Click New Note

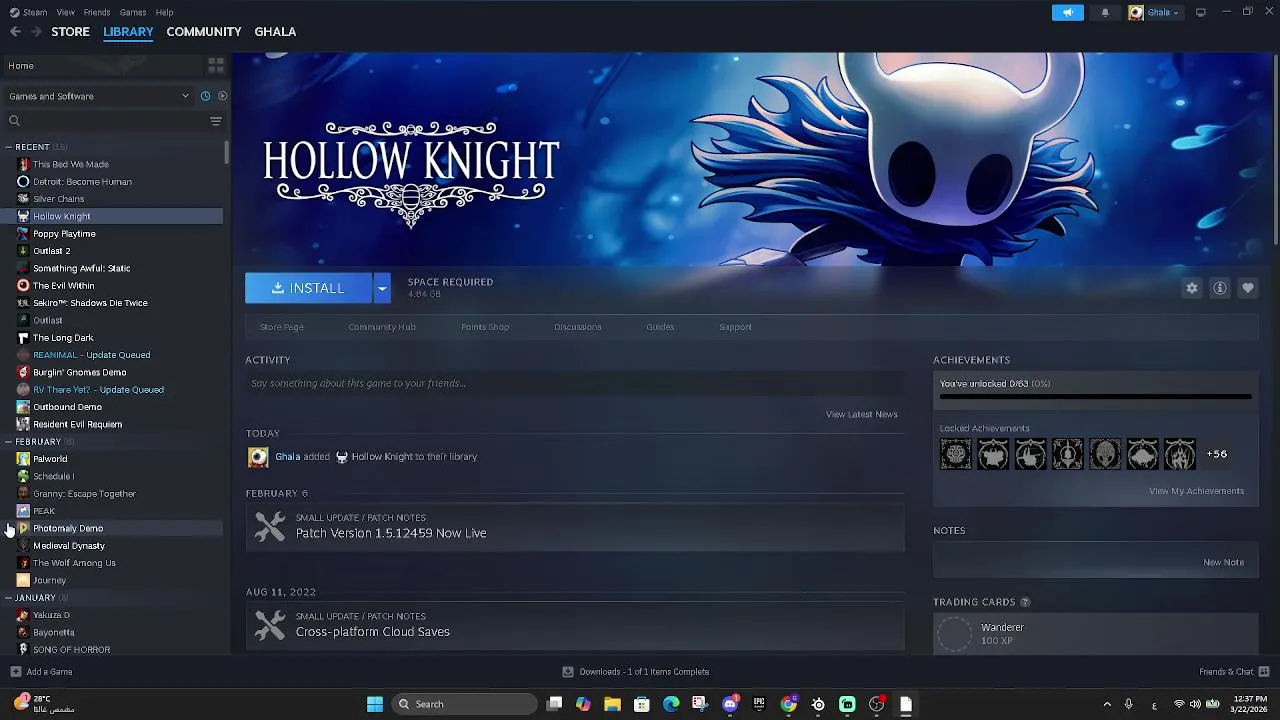click(1224, 562)
